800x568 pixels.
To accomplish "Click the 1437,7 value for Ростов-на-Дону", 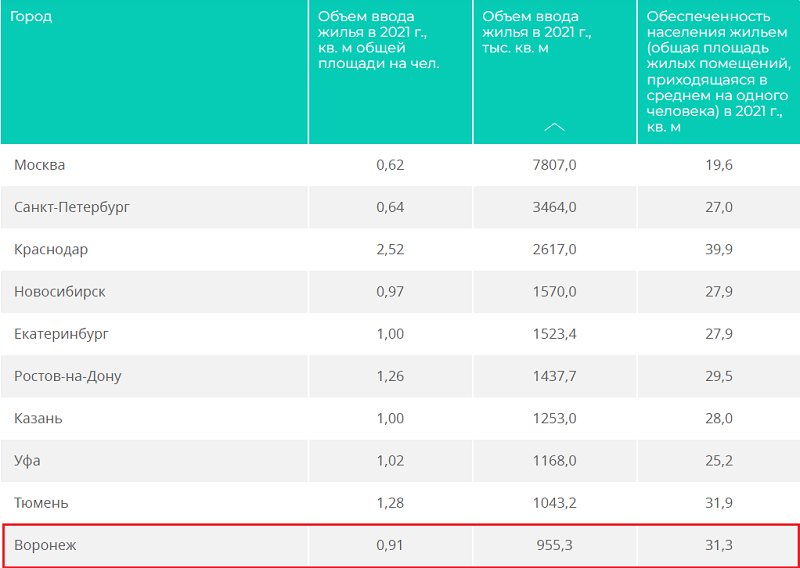I will click(554, 377).
